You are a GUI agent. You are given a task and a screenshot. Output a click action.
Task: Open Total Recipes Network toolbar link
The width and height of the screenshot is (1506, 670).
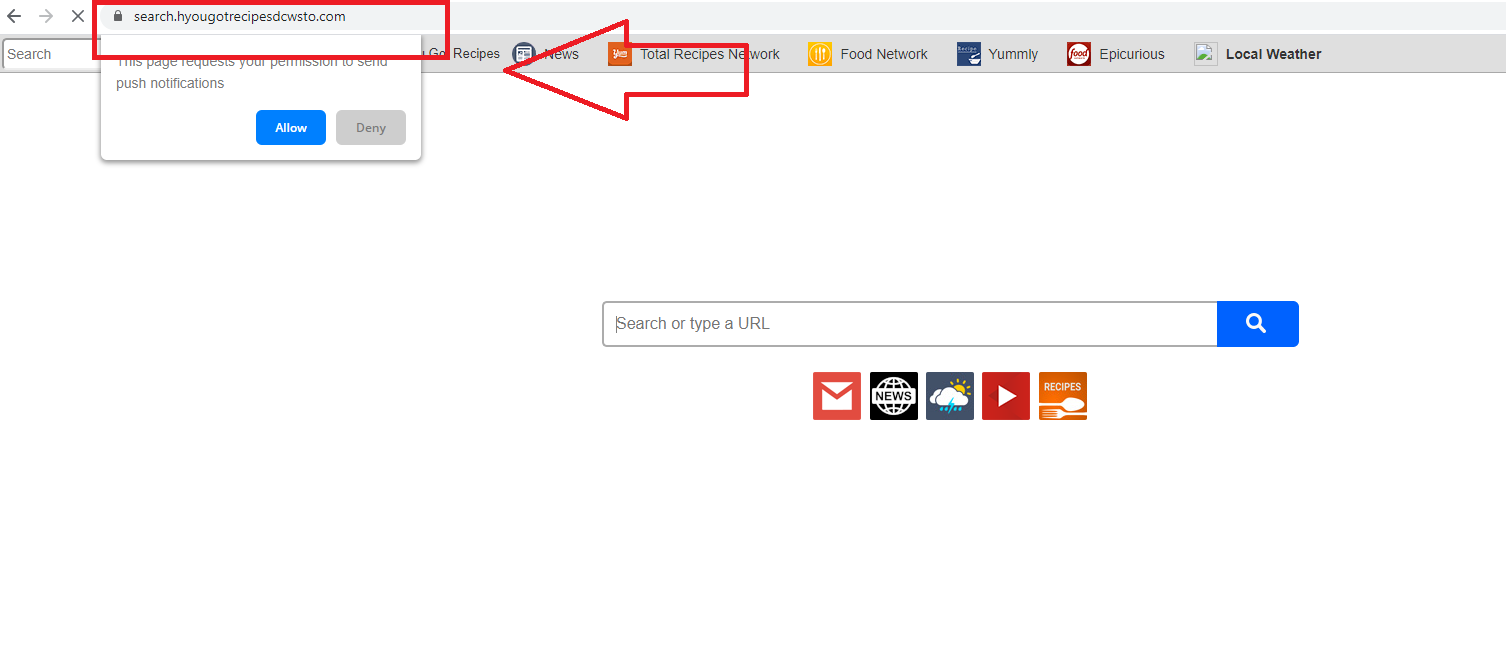694,54
